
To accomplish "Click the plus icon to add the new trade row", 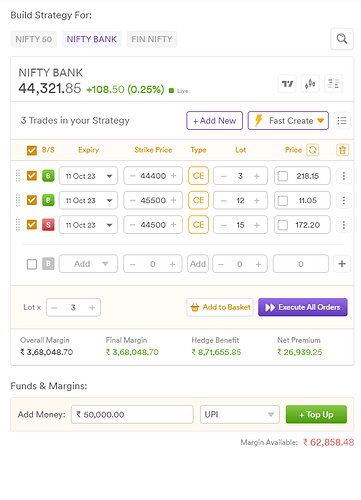I will point(342,264).
